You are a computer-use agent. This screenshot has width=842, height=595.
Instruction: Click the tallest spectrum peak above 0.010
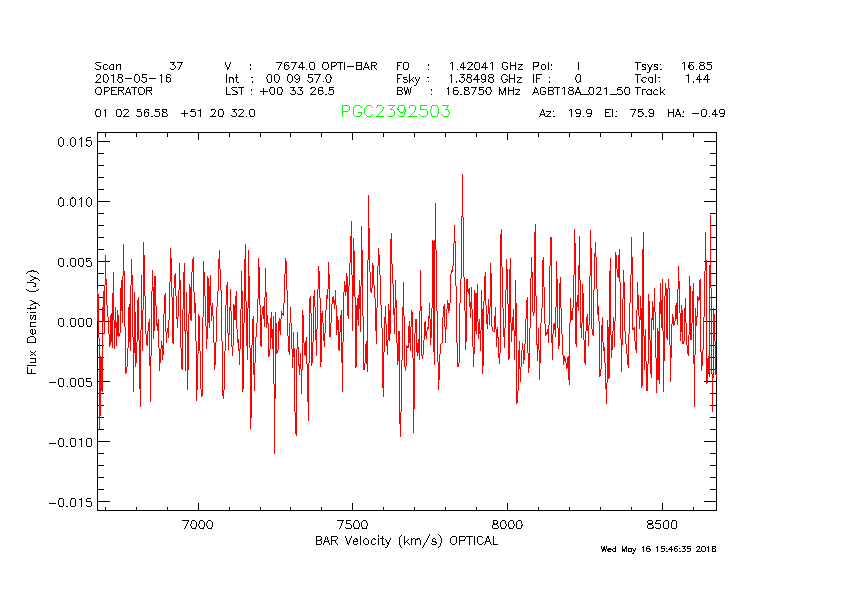point(462,176)
